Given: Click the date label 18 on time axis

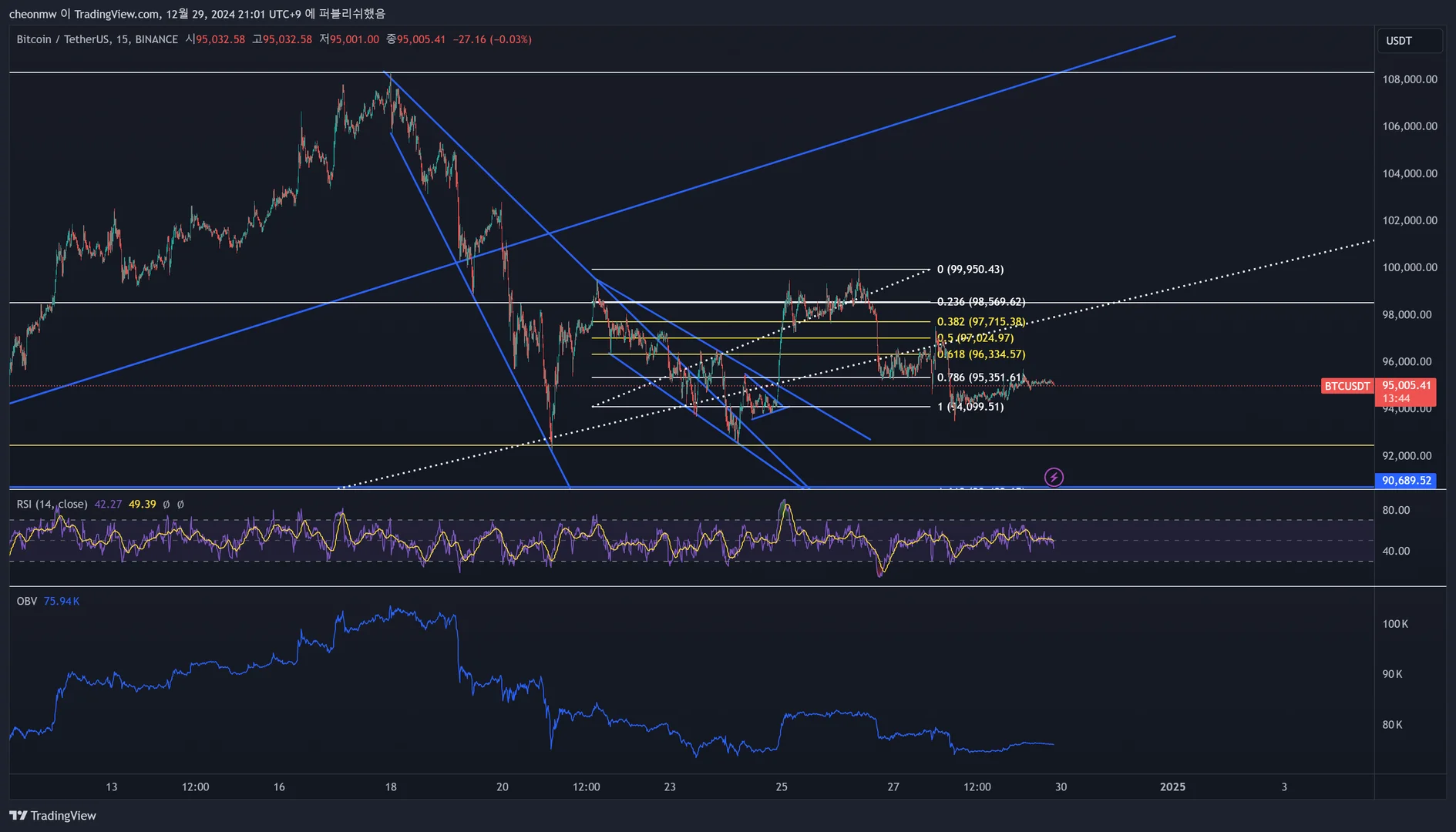Looking at the screenshot, I should 391,787.
